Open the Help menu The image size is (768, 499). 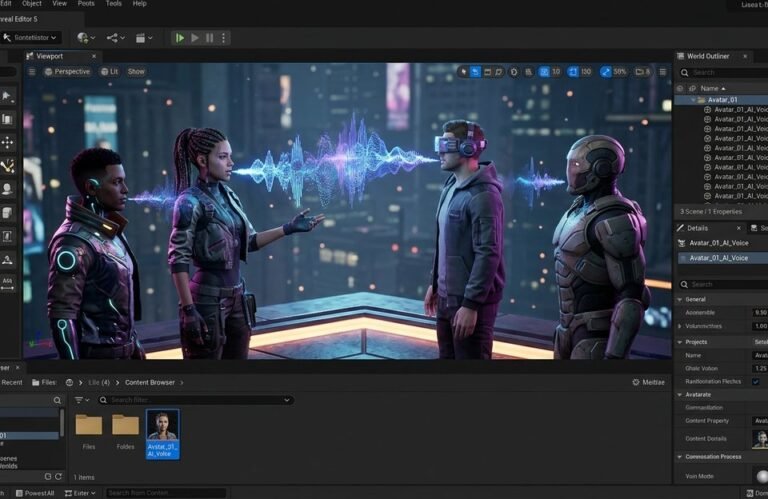pos(140,3)
